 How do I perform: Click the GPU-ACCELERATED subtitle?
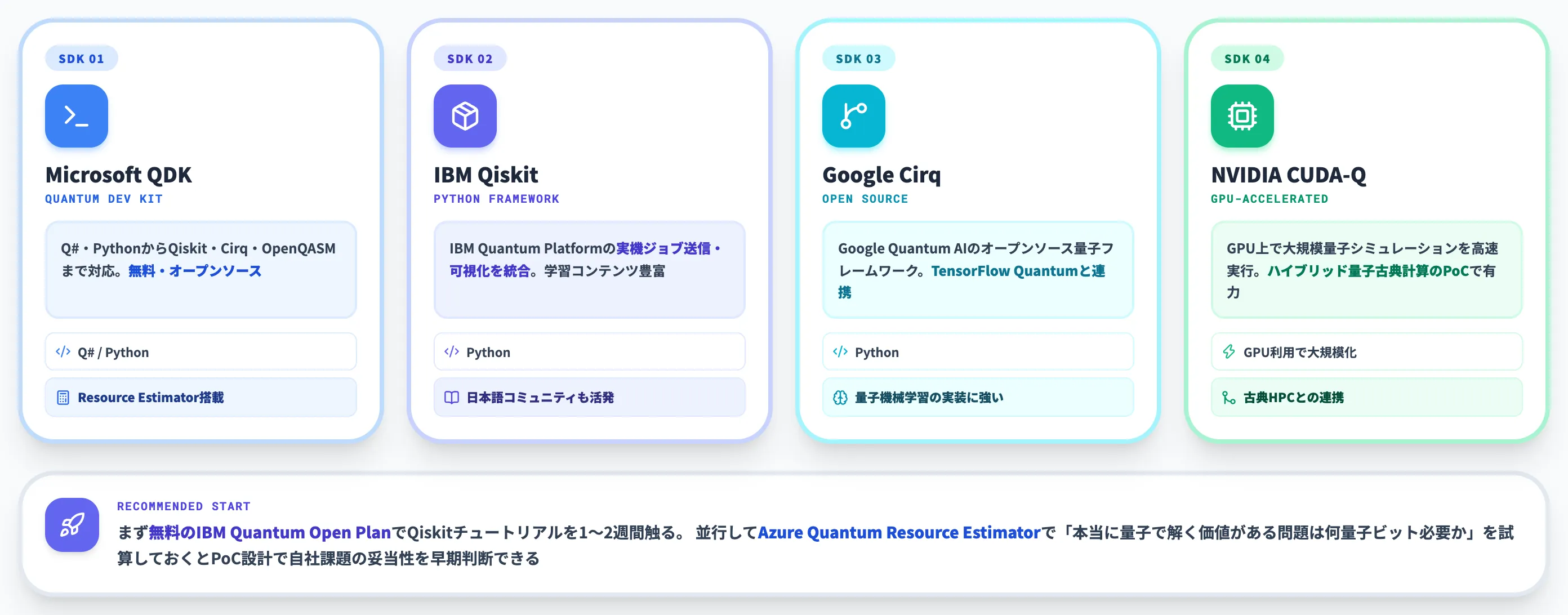(x=1269, y=199)
